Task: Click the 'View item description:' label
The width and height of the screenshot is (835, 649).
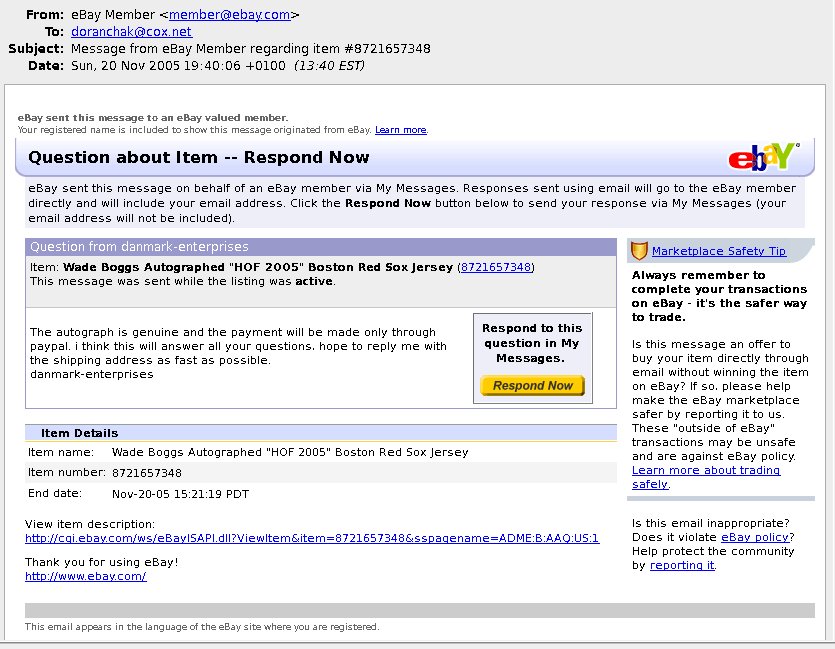Action: coord(90,524)
